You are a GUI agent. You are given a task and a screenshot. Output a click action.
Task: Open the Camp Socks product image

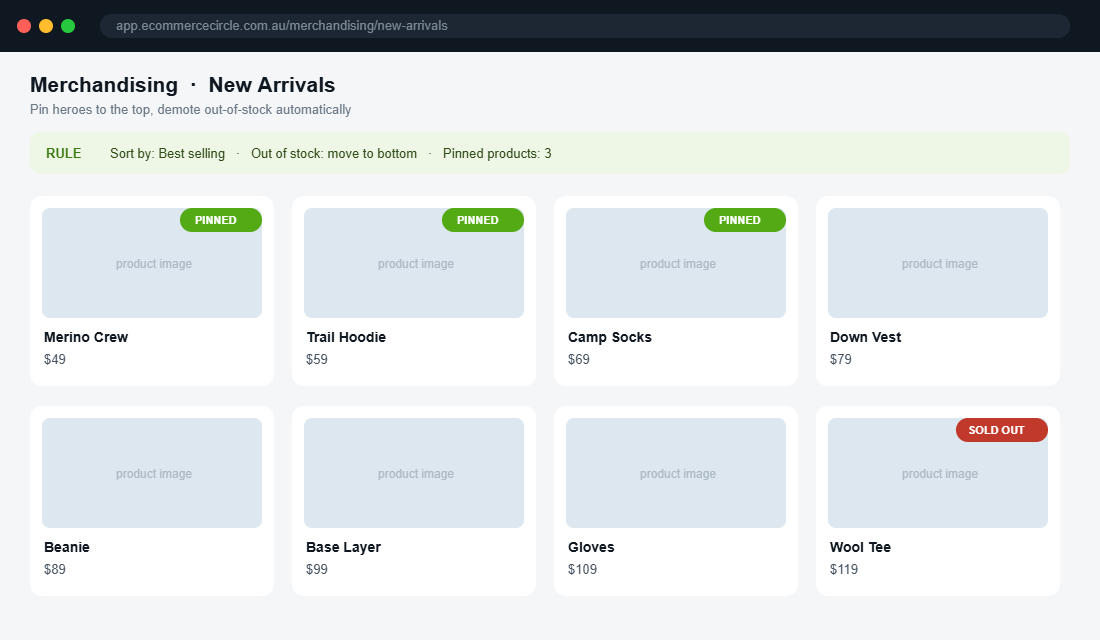point(676,263)
